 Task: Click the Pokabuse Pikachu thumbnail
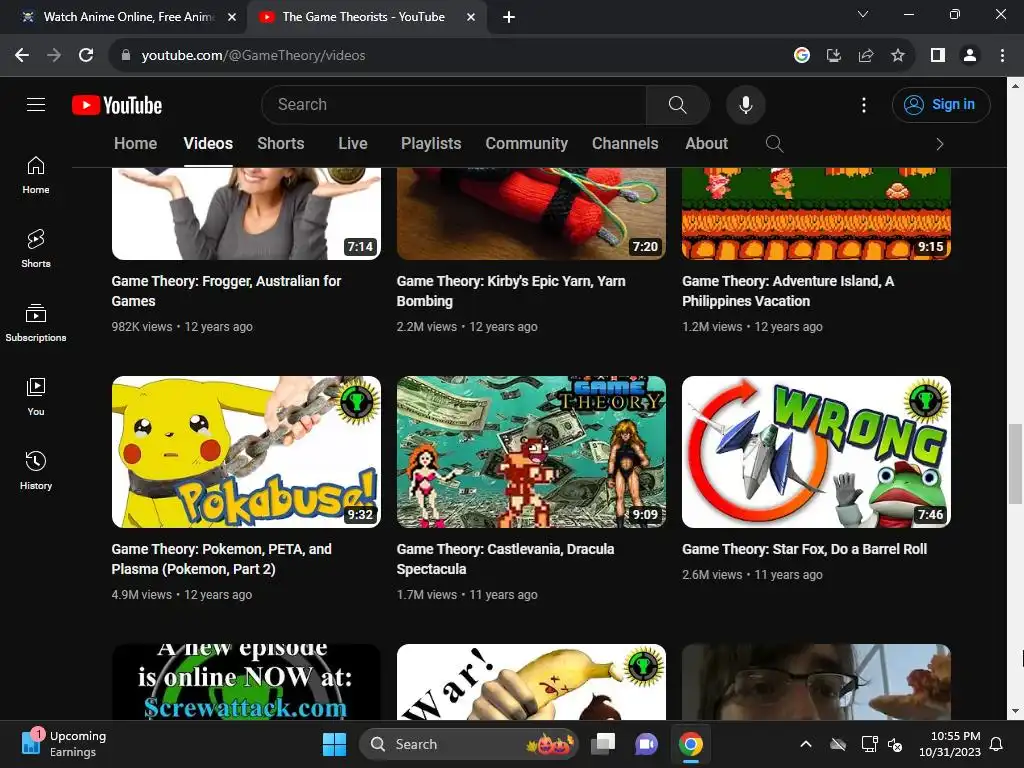click(x=246, y=452)
